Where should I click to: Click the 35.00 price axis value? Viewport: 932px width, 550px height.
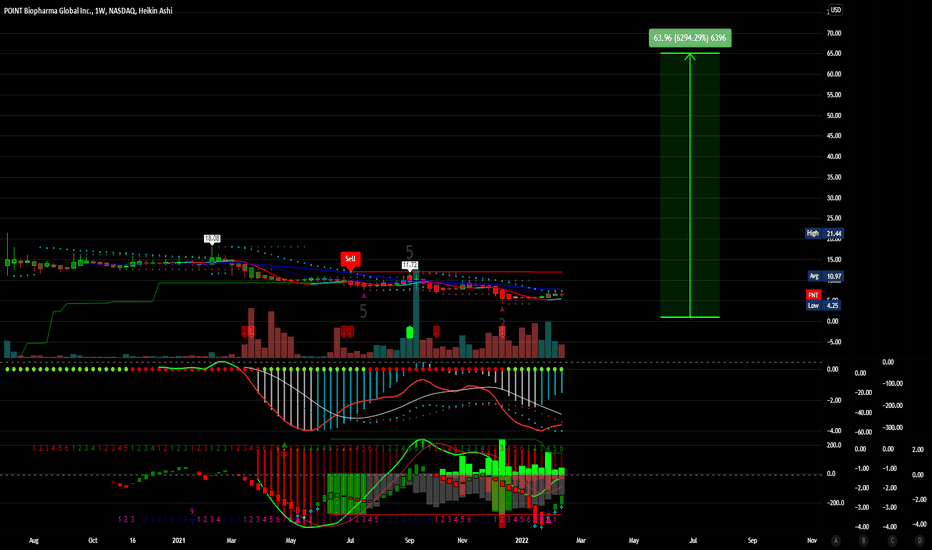[833, 177]
